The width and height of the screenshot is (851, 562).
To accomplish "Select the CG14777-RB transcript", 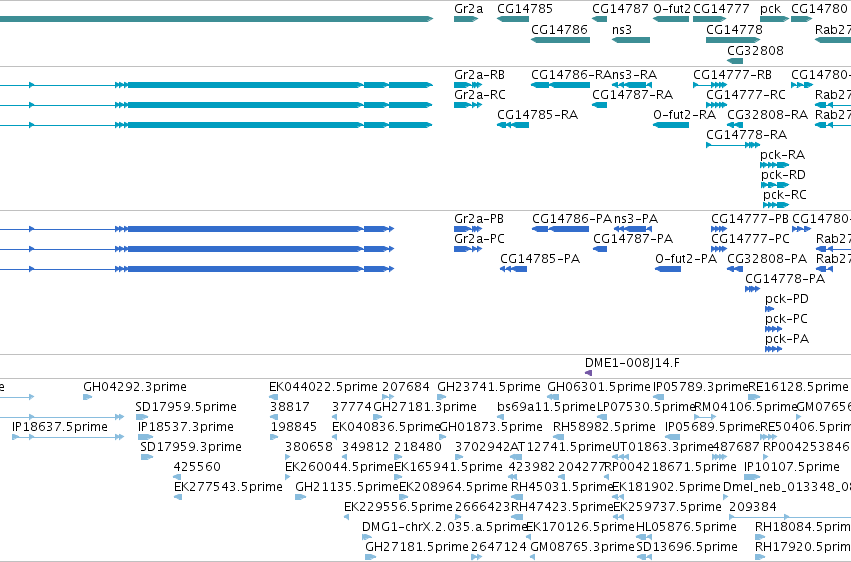I will 710,85.
